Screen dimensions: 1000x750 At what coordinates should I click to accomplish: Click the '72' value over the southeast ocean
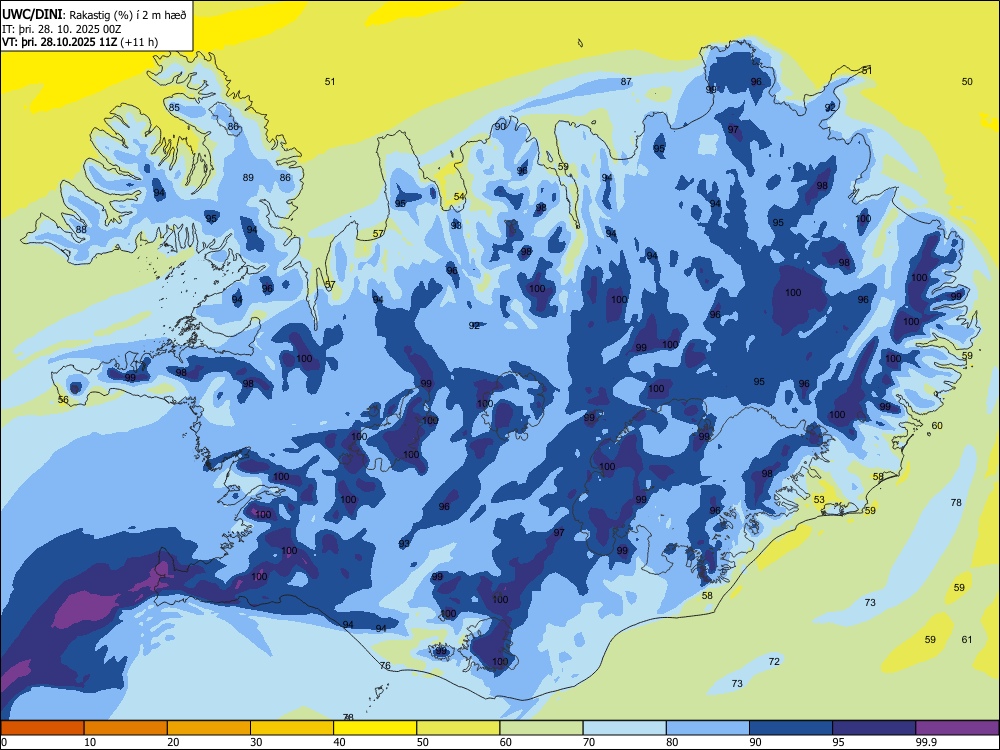tap(774, 661)
